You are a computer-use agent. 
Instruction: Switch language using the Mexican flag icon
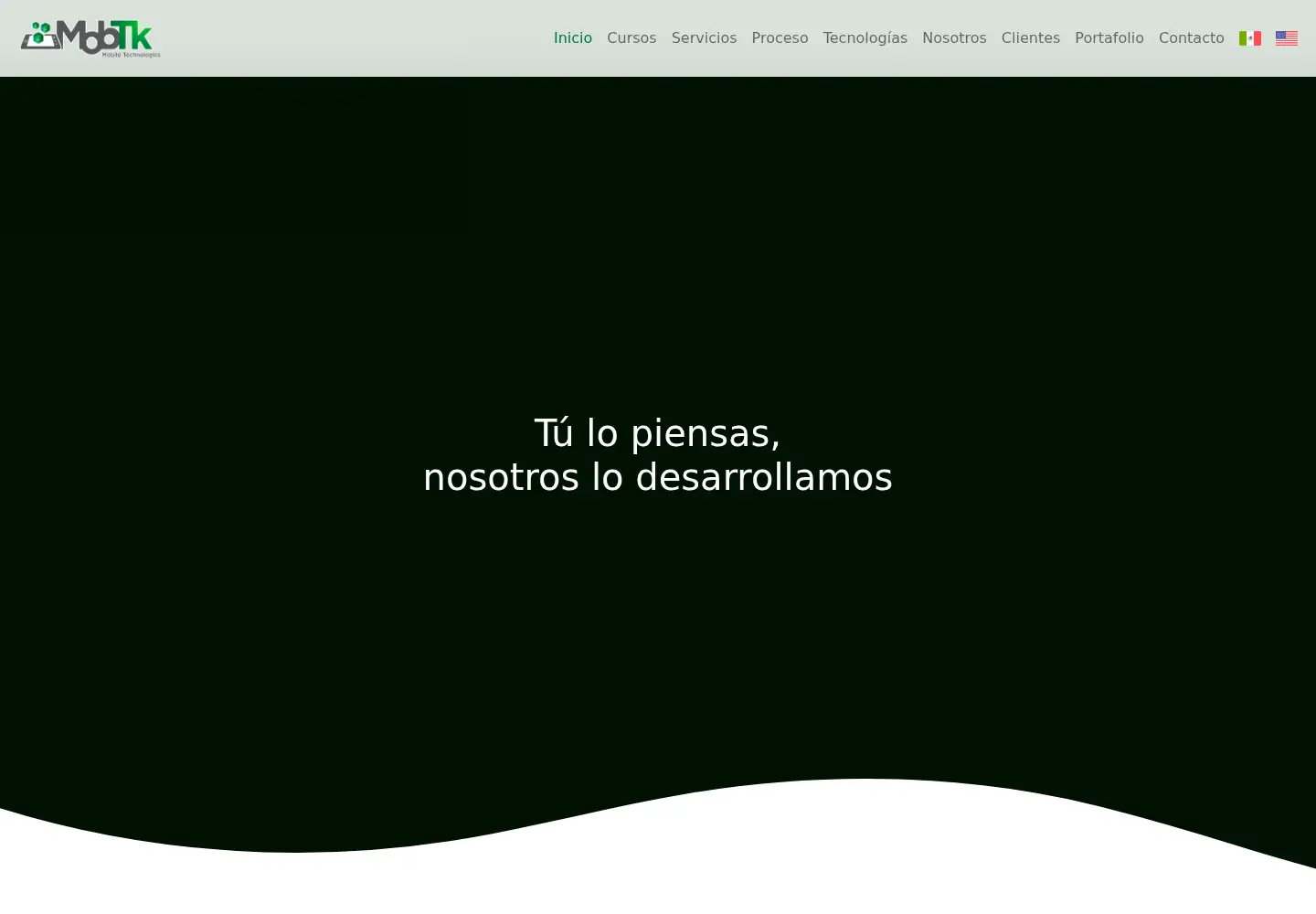click(x=1249, y=38)
